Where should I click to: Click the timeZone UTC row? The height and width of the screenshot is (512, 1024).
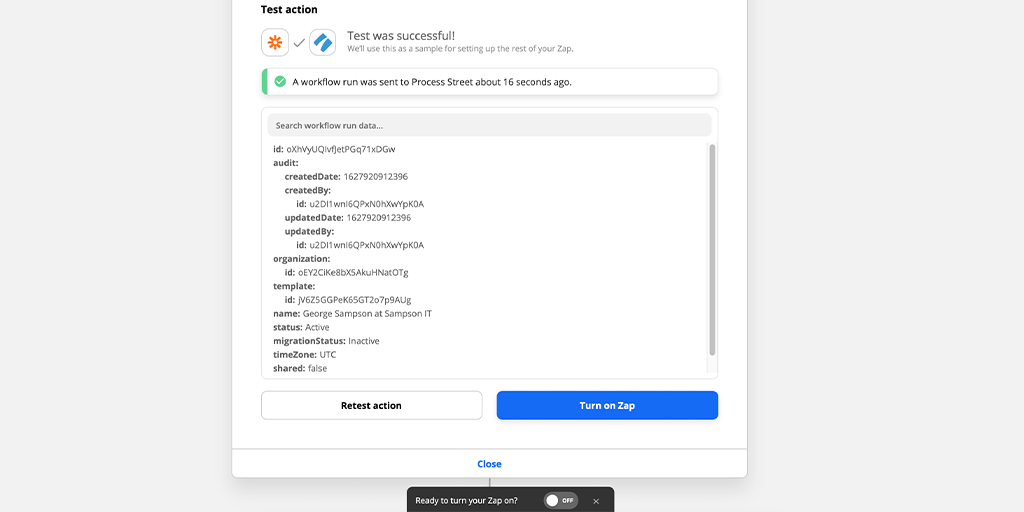click(x=305, y=354)
